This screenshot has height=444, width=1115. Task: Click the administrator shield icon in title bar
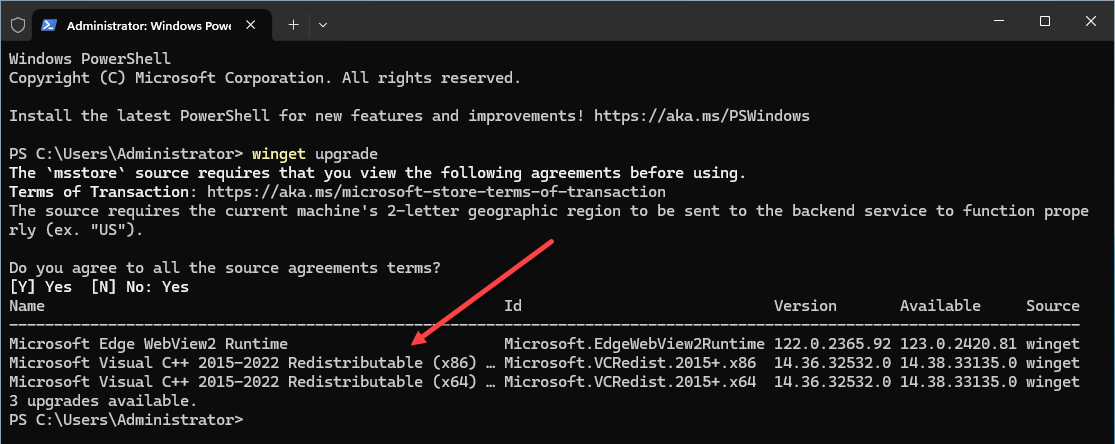18,25
